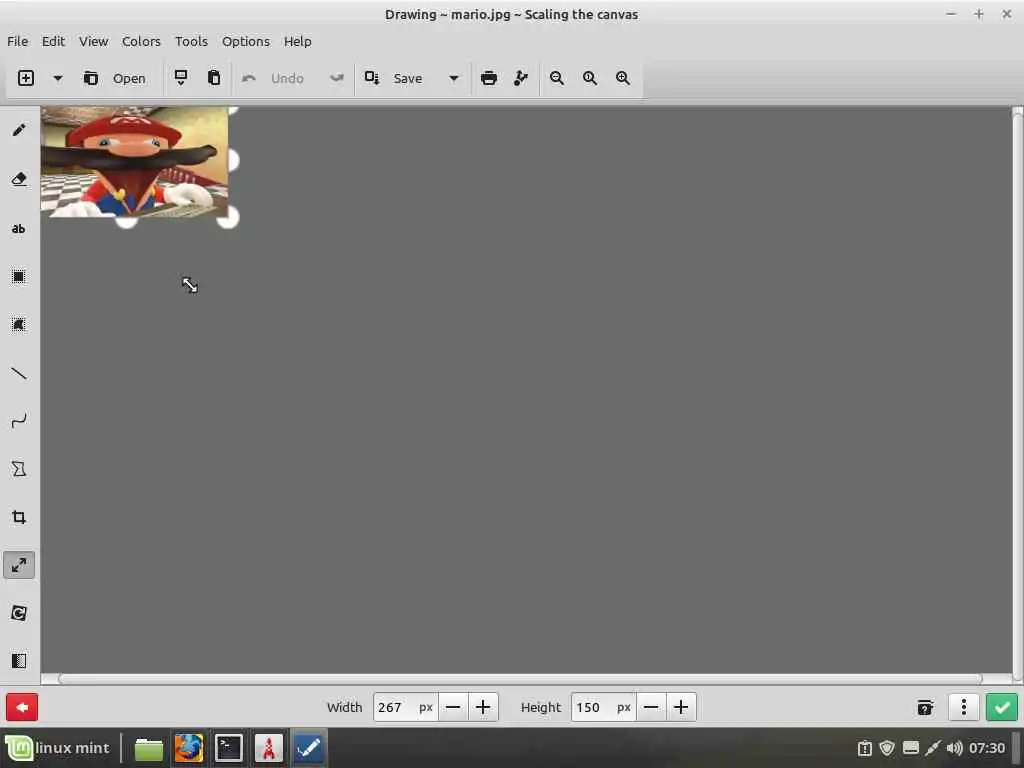Viewport: 1024px width, 768px height.
Task: Click the Zoom in magnifier
Action: 623,78
